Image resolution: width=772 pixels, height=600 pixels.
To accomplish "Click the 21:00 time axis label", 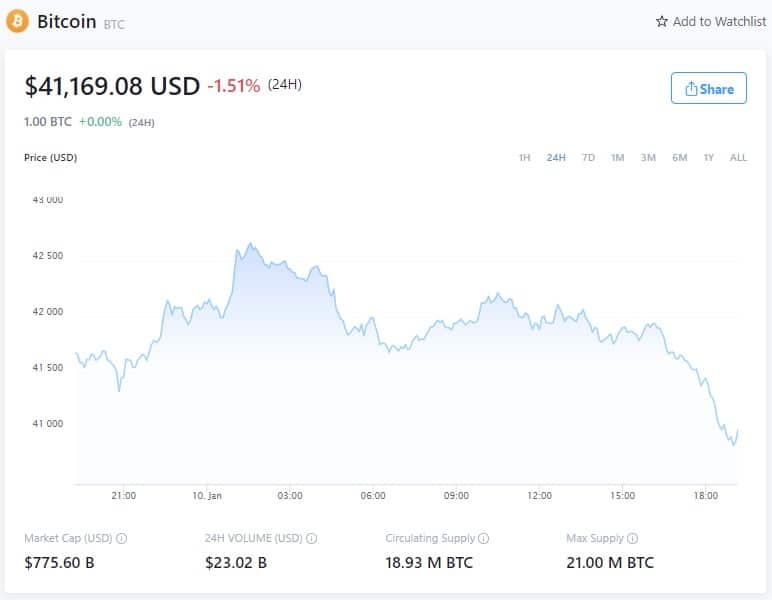I will point(124,496).
